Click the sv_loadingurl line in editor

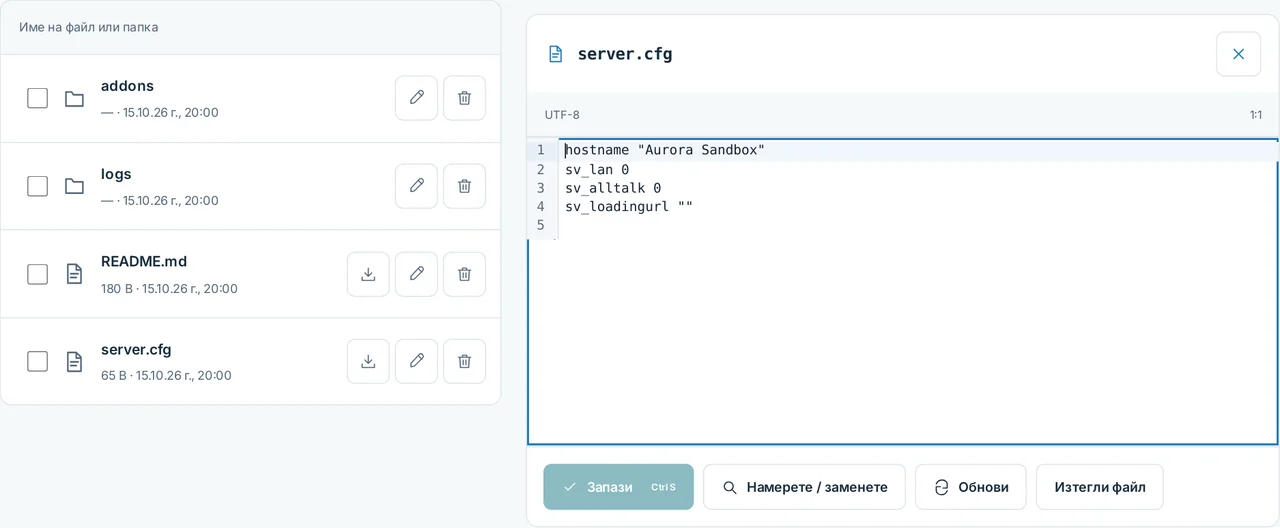(629, 207)
